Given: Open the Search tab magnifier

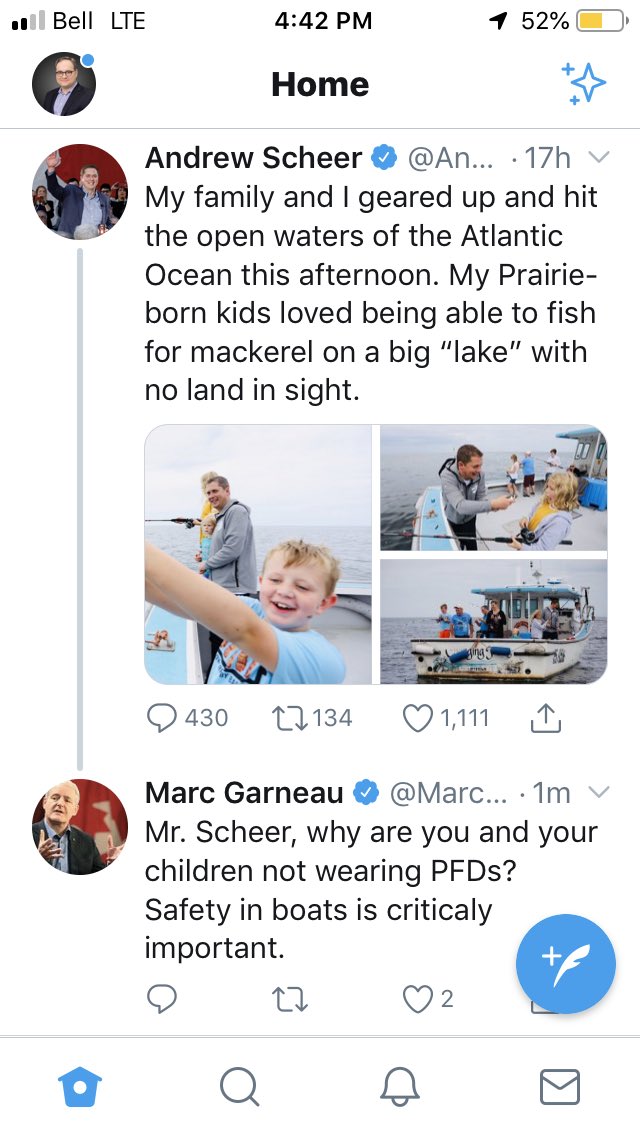Looking at the screenshot, I should tap(239, 1087).
